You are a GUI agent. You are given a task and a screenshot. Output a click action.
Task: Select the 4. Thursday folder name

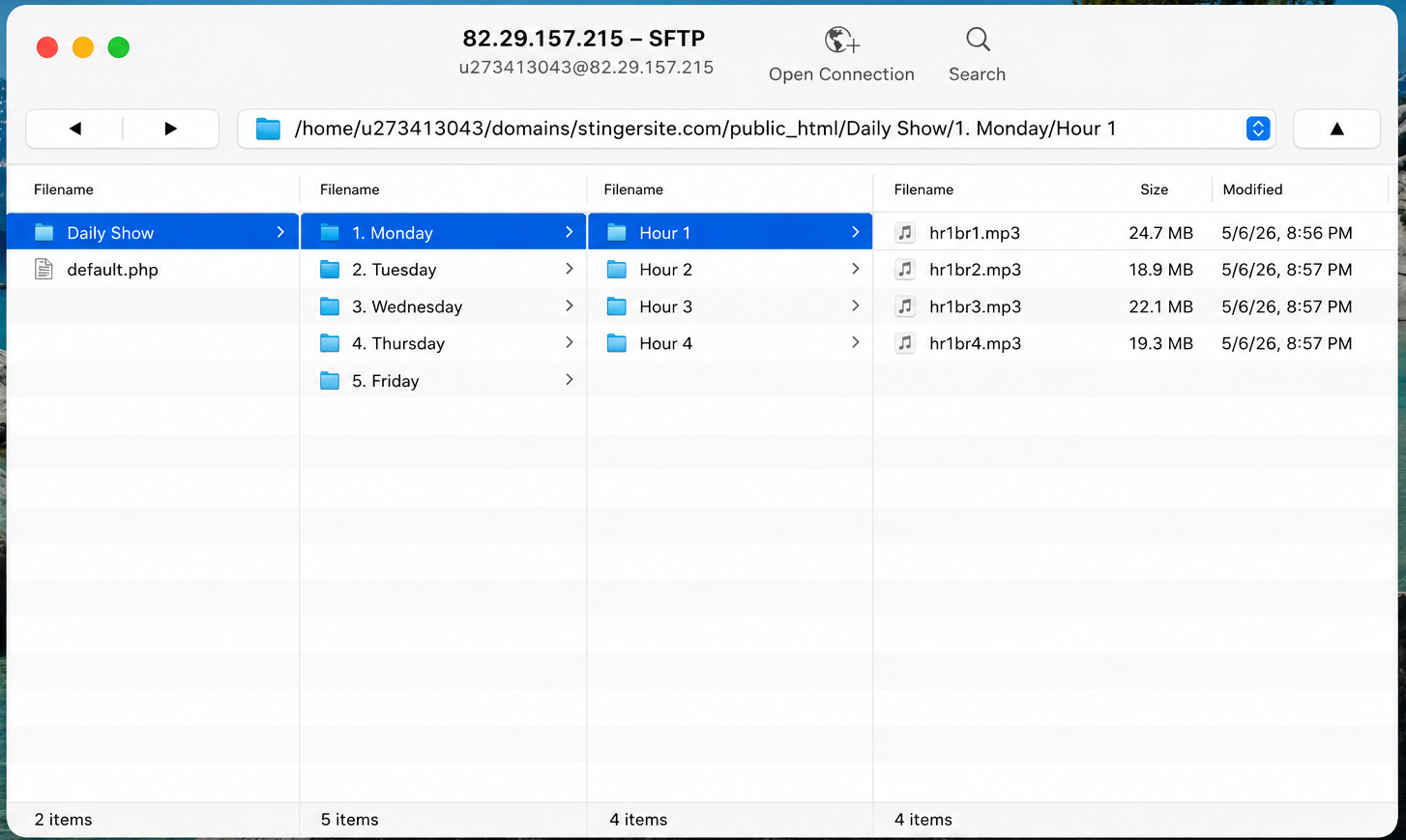[398, 343]
